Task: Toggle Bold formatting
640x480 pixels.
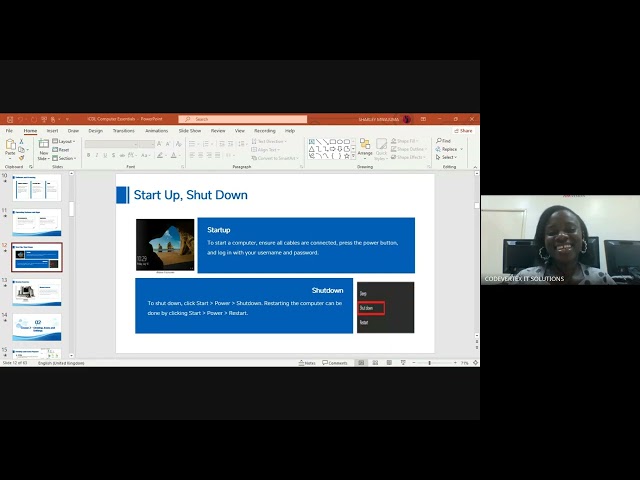Action: [88, 155]
